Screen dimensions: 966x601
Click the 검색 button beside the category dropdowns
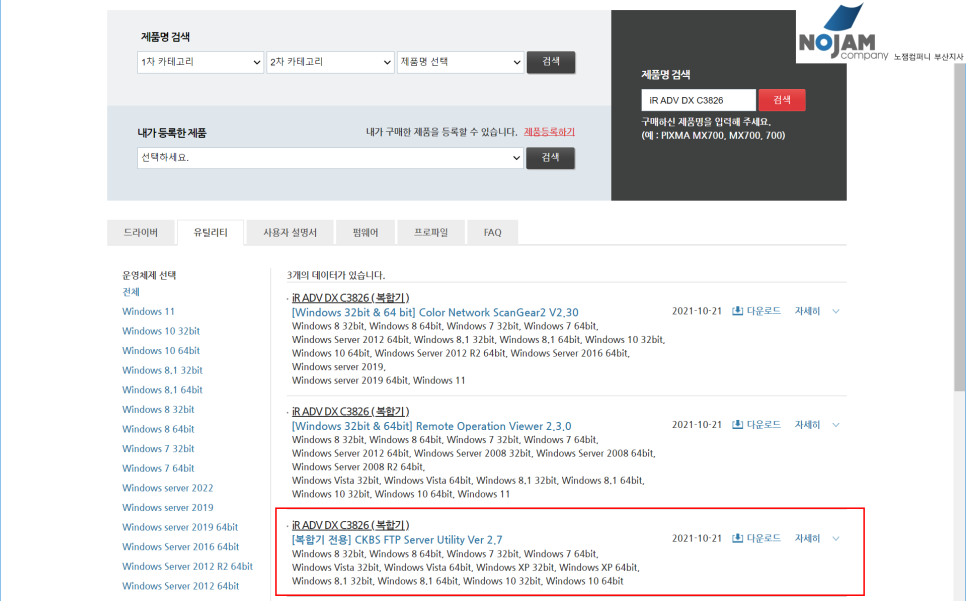[551, 62]
